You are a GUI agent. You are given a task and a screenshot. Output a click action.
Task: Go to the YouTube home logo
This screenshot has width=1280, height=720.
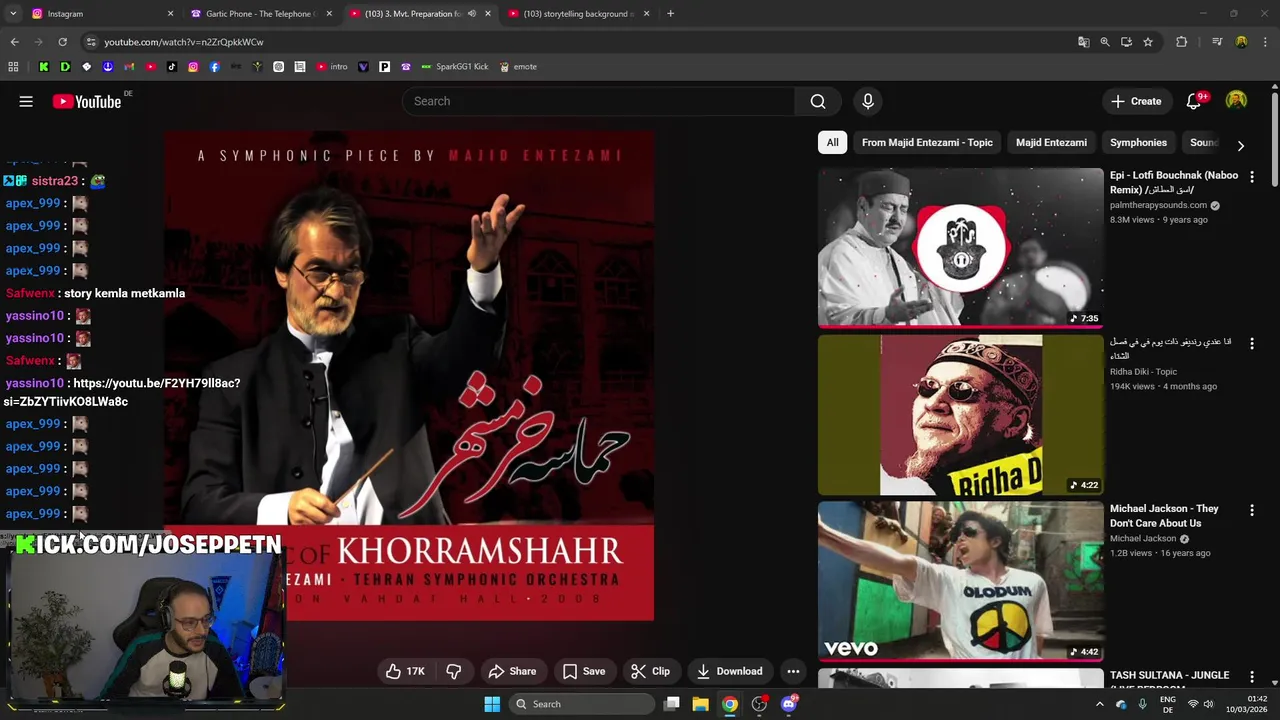point(86,101)
